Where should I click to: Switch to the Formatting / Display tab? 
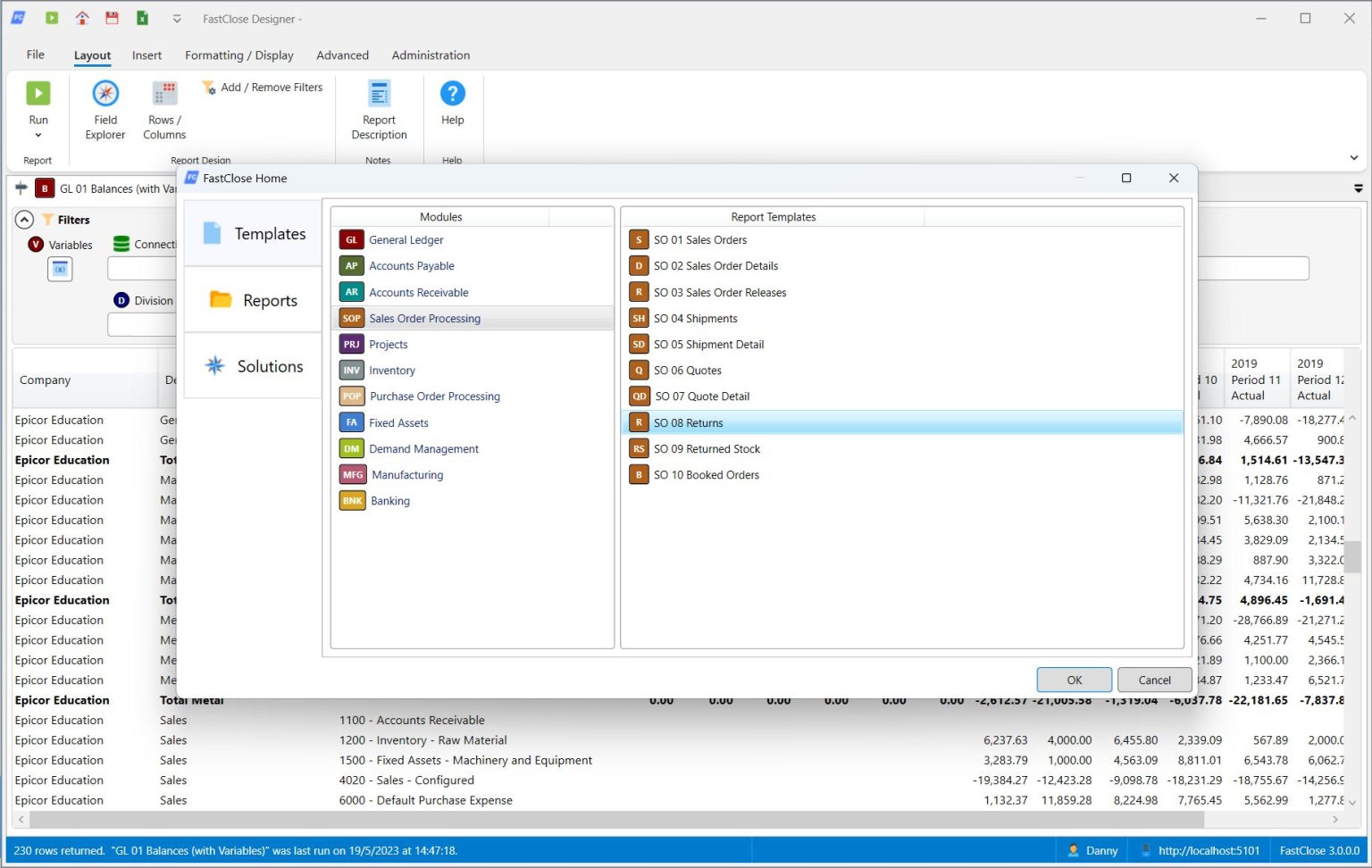coord(238,55)
